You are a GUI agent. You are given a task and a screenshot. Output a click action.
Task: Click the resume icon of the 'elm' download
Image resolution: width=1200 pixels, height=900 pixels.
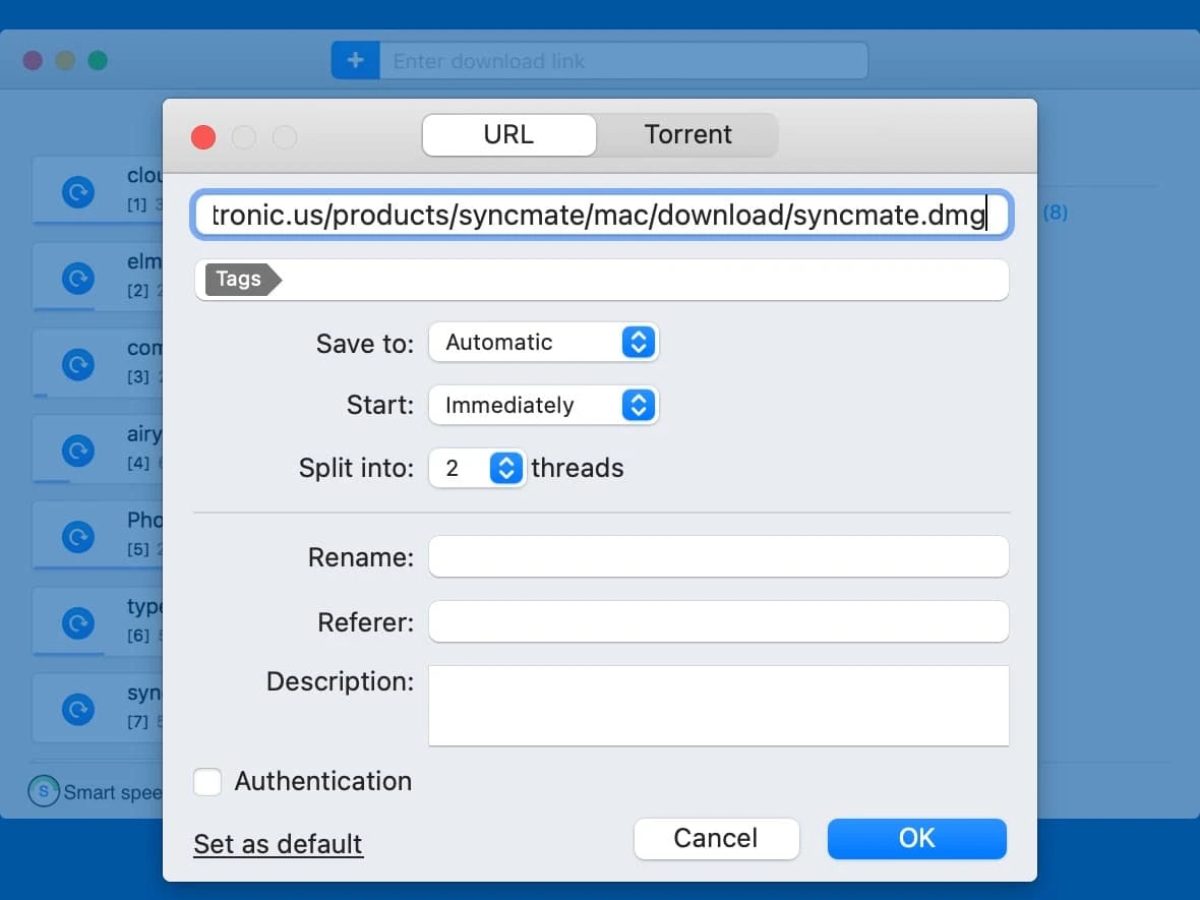pos(78,278)
